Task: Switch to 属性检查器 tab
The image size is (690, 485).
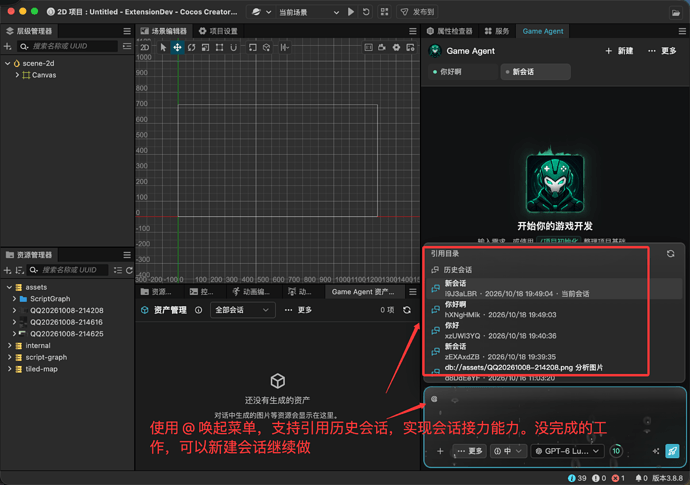Action: point(450,31)
